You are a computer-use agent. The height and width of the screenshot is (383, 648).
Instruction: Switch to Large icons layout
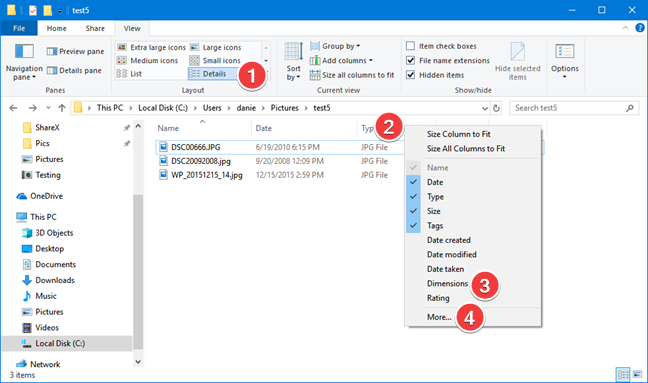coord(215,48)
